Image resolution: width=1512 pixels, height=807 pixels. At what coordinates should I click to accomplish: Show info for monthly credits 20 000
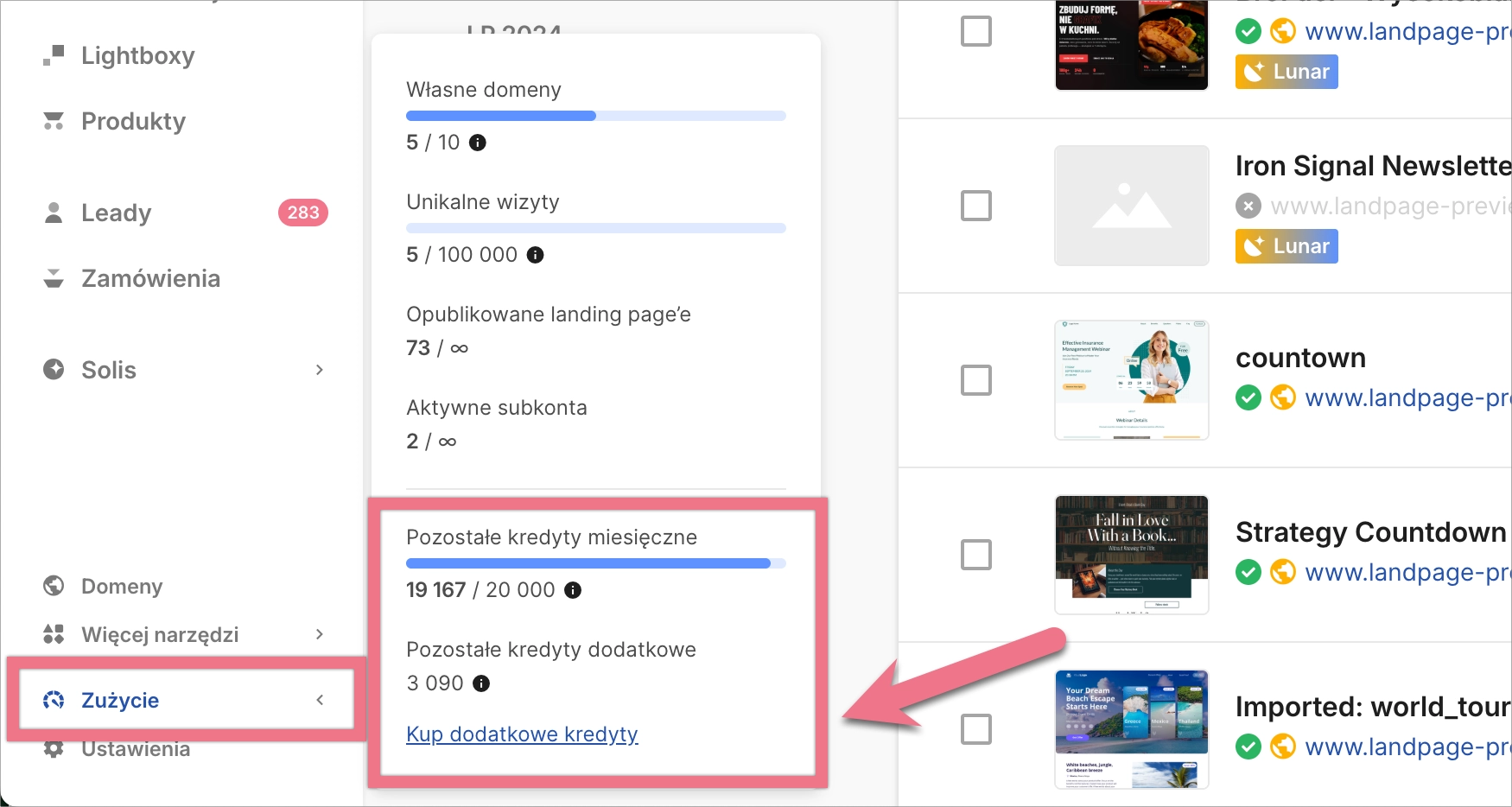pos(573,590)
